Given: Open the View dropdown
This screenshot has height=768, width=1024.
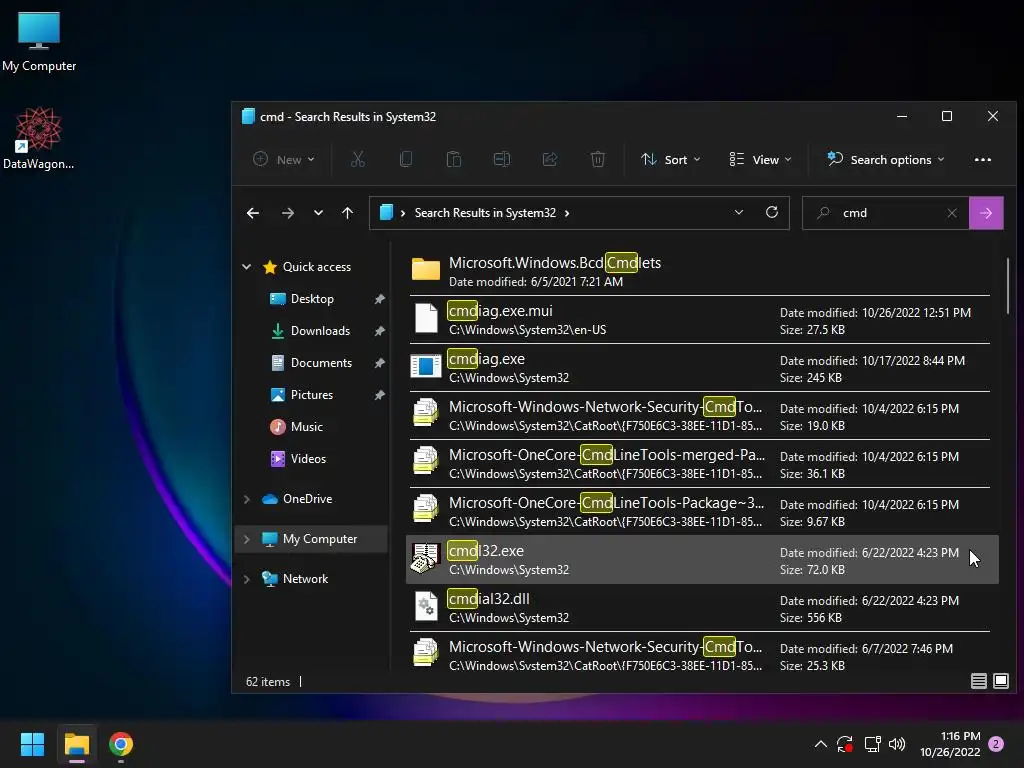Looking at the screenshot, I should click(x=760, y=159).
